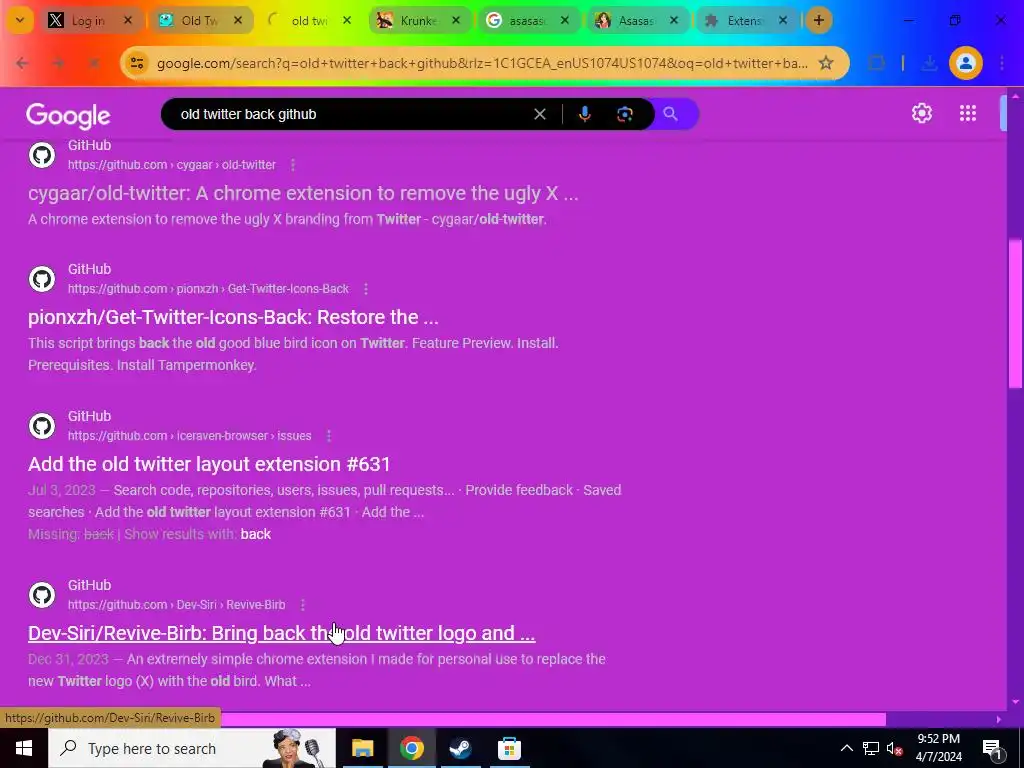
Task: Go back to previous page
Action: 22,63
